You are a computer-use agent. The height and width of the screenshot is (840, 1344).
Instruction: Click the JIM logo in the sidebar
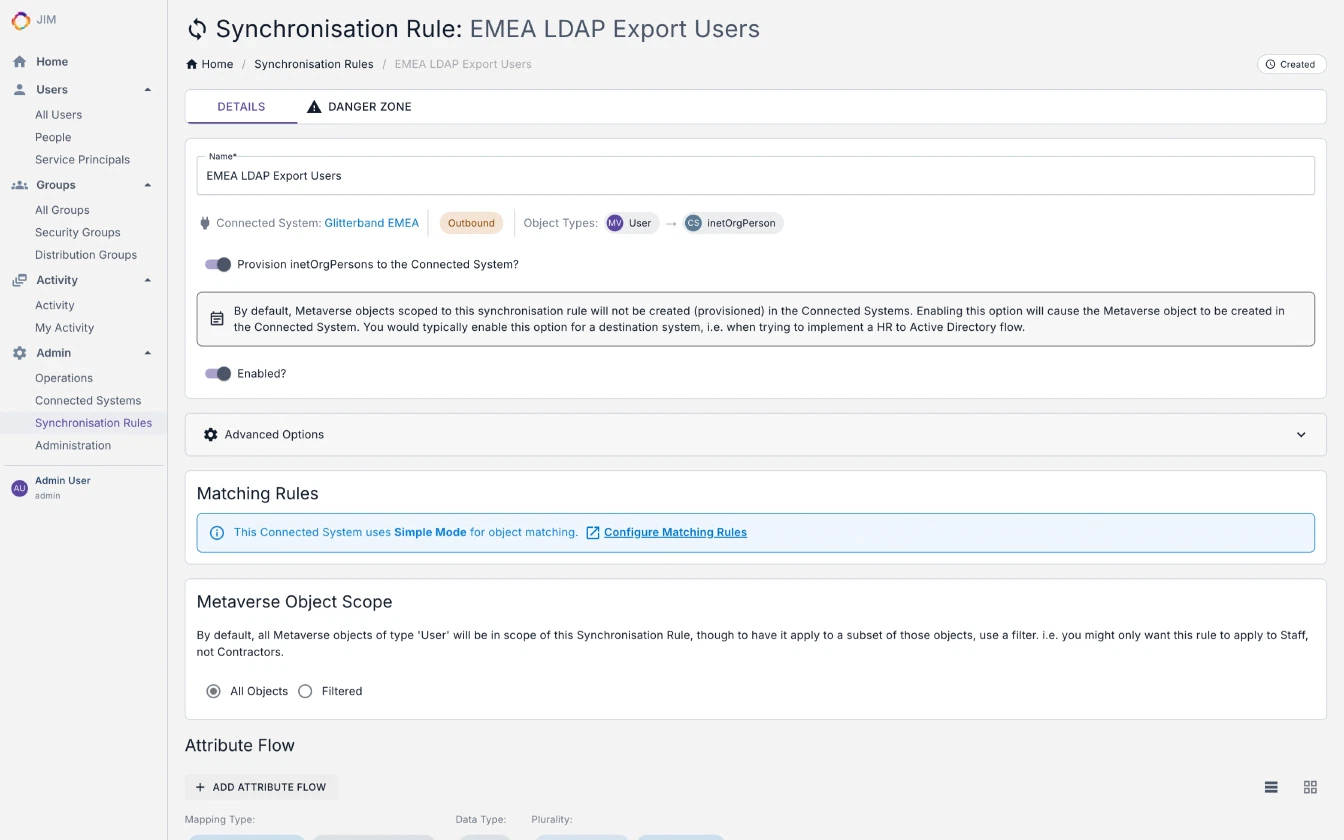pyautogui.click(x=19, y=20)
